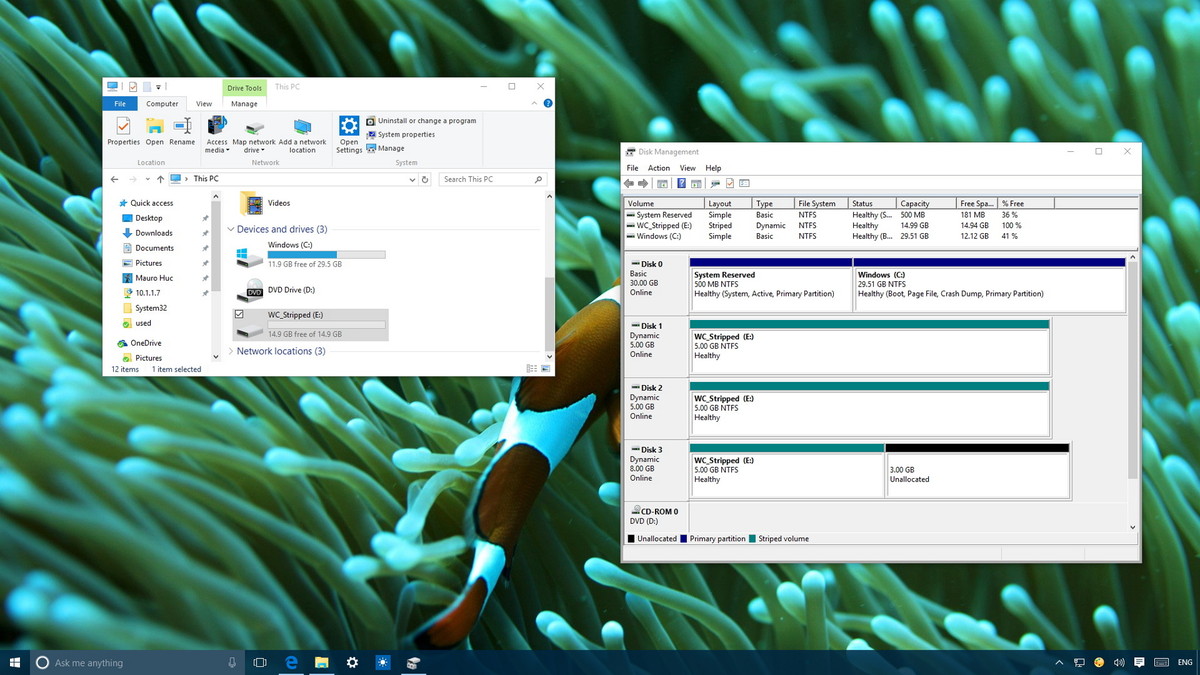
Task: Open the address bar history dropdown
Action: tap(412, 179)
